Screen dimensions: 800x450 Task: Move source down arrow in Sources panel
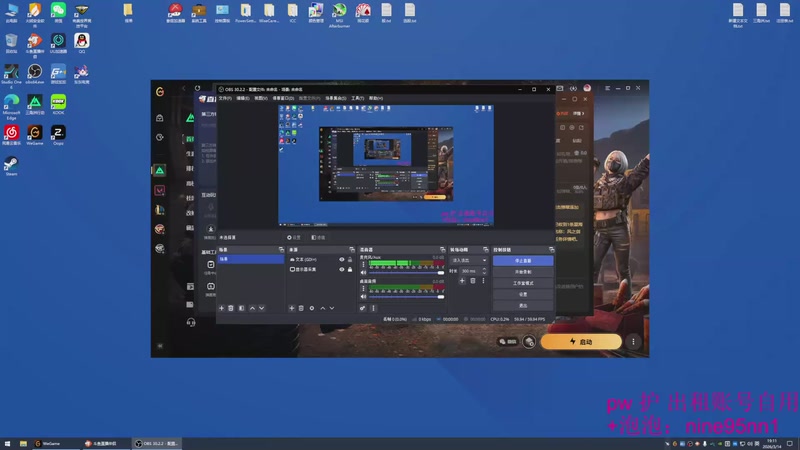[332, 308]
